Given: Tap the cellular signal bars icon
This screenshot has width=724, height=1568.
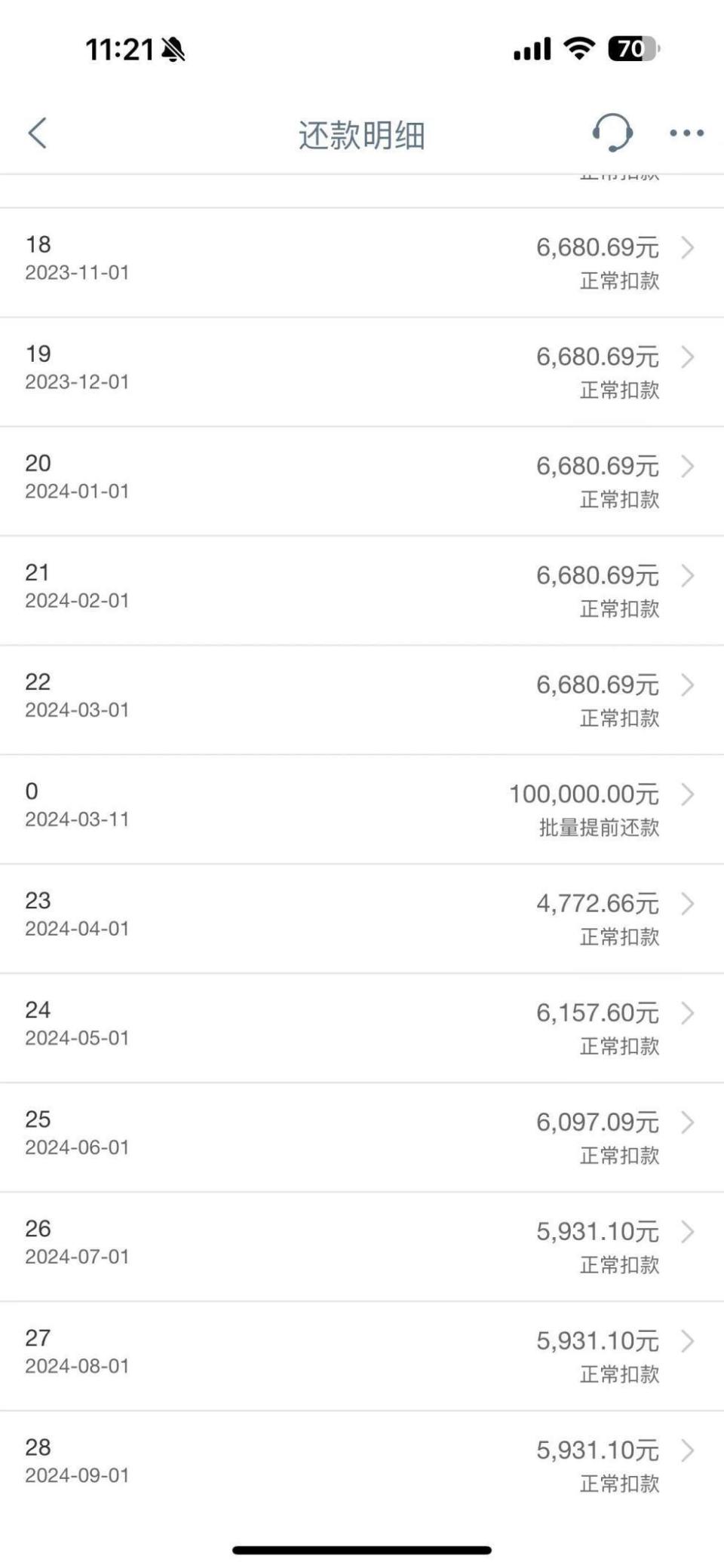Looking at the screenshot, I should (x=532, y=50).
